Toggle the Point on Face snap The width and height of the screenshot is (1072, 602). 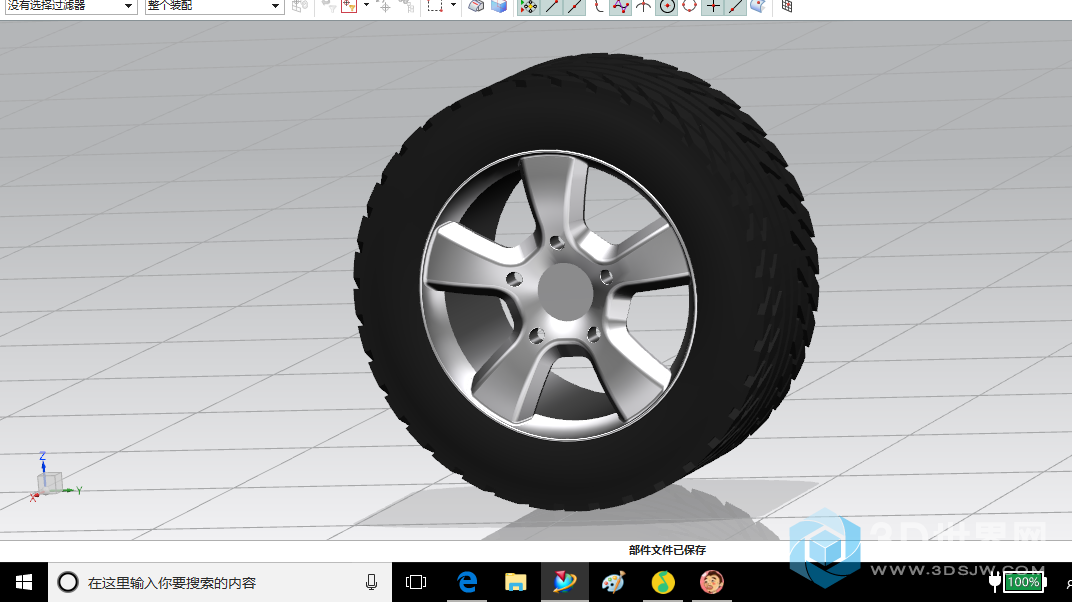tap(758, 6)
